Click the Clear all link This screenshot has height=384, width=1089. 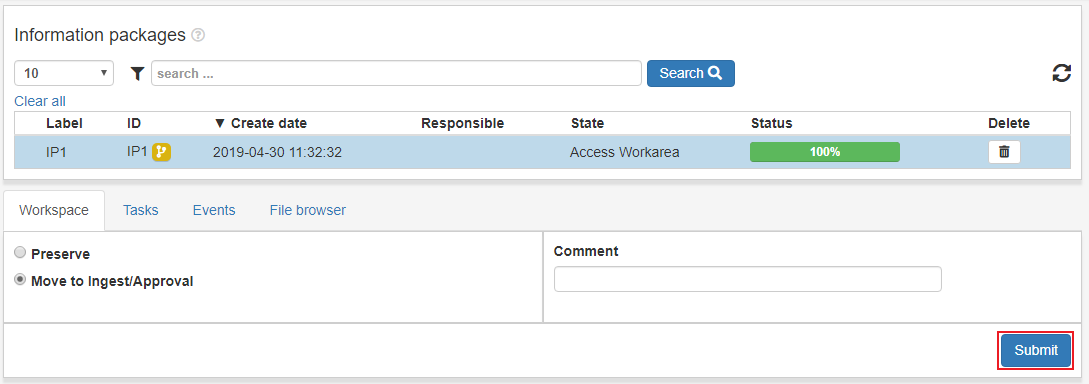(40, 101)
